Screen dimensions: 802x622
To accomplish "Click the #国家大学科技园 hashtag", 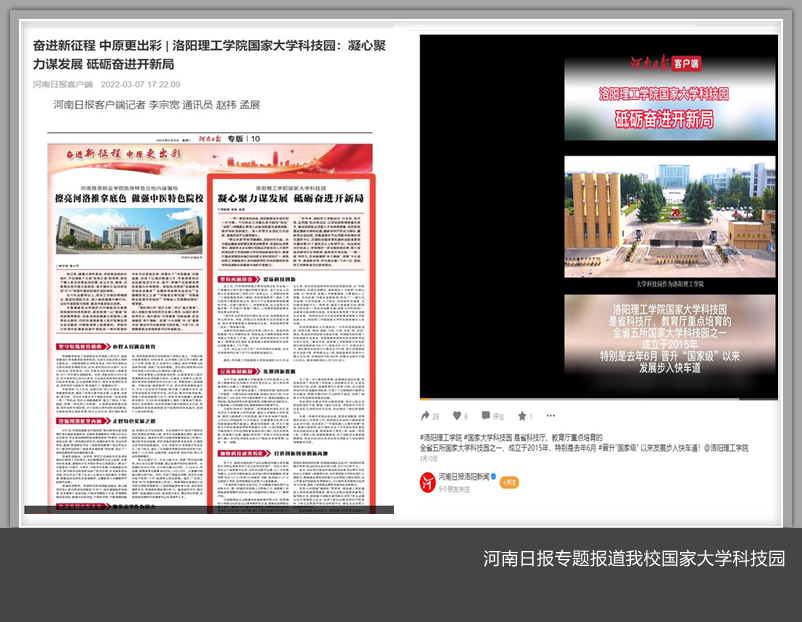I will pos(489,437).
